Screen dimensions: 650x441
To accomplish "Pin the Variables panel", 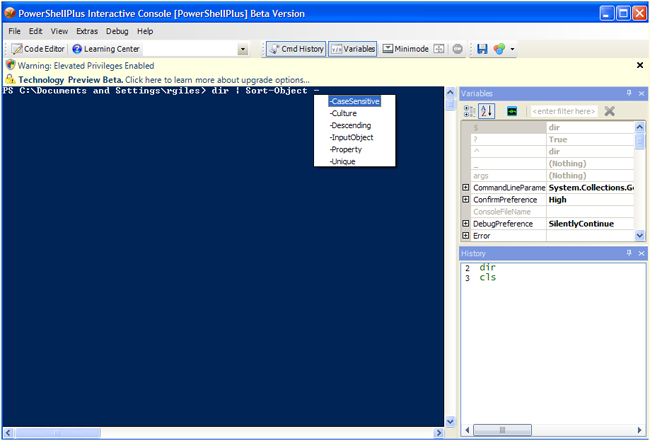I will pyautogui.click(x=629, y=93).
